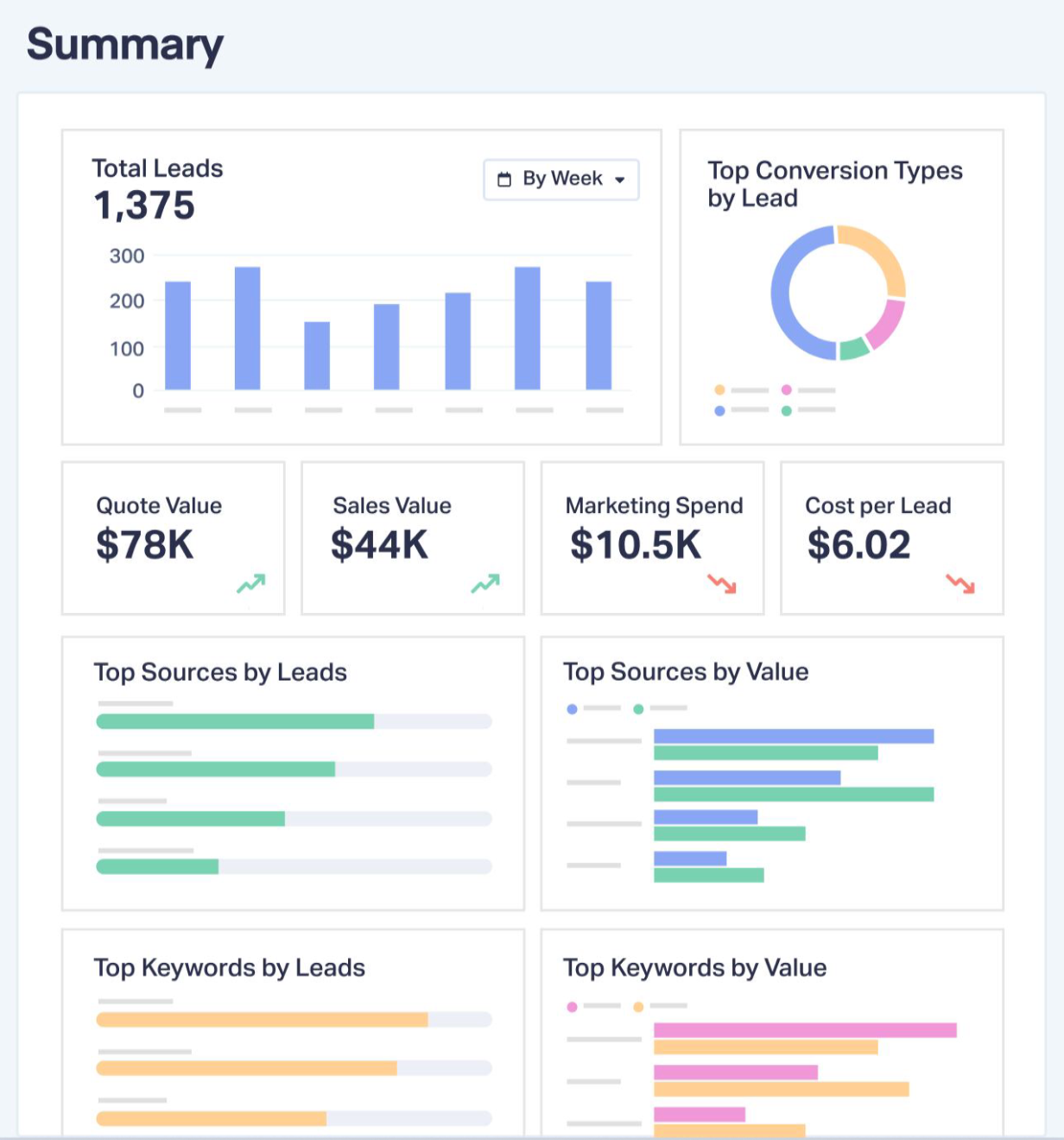
Task: Click the top green bar in Top Sources by Leads
Action: coord(235,721)
